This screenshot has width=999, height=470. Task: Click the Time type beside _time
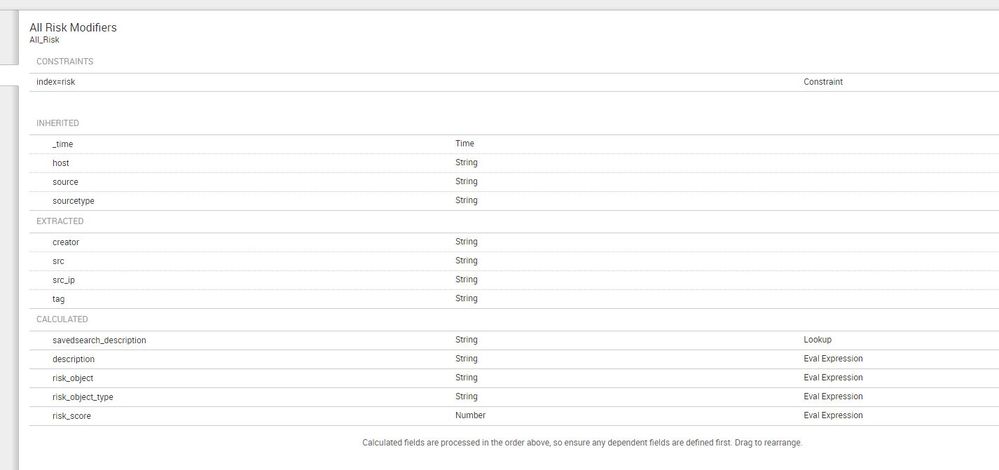(x=465, y=144)
